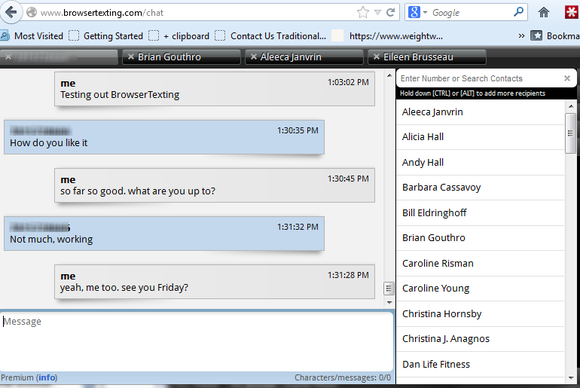
Task: Click the chat scrollbar thumb
Action: coord(388,289)
